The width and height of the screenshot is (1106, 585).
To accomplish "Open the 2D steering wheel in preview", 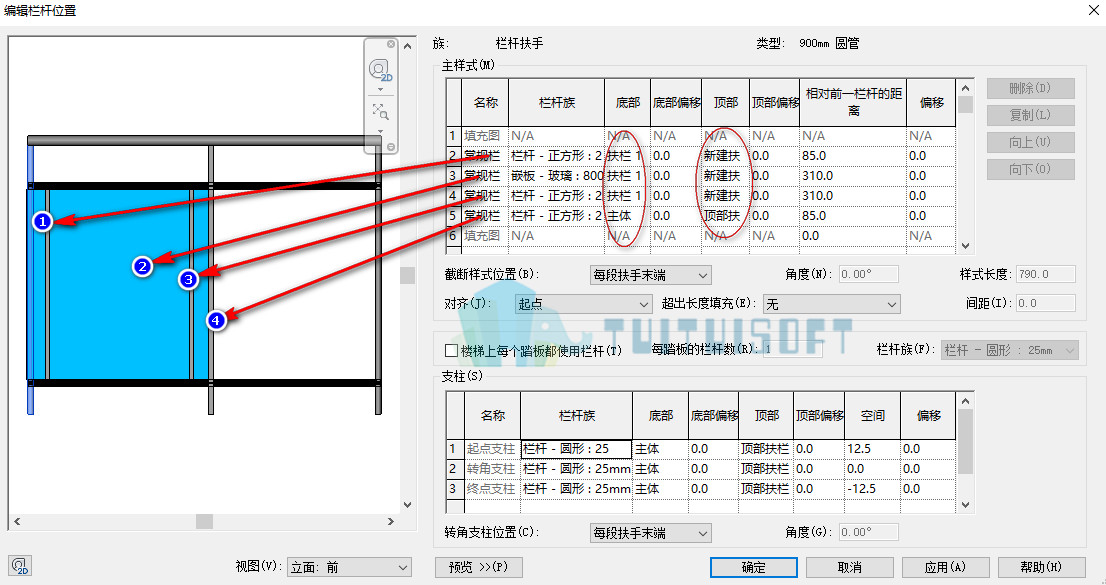I will 380,70.
